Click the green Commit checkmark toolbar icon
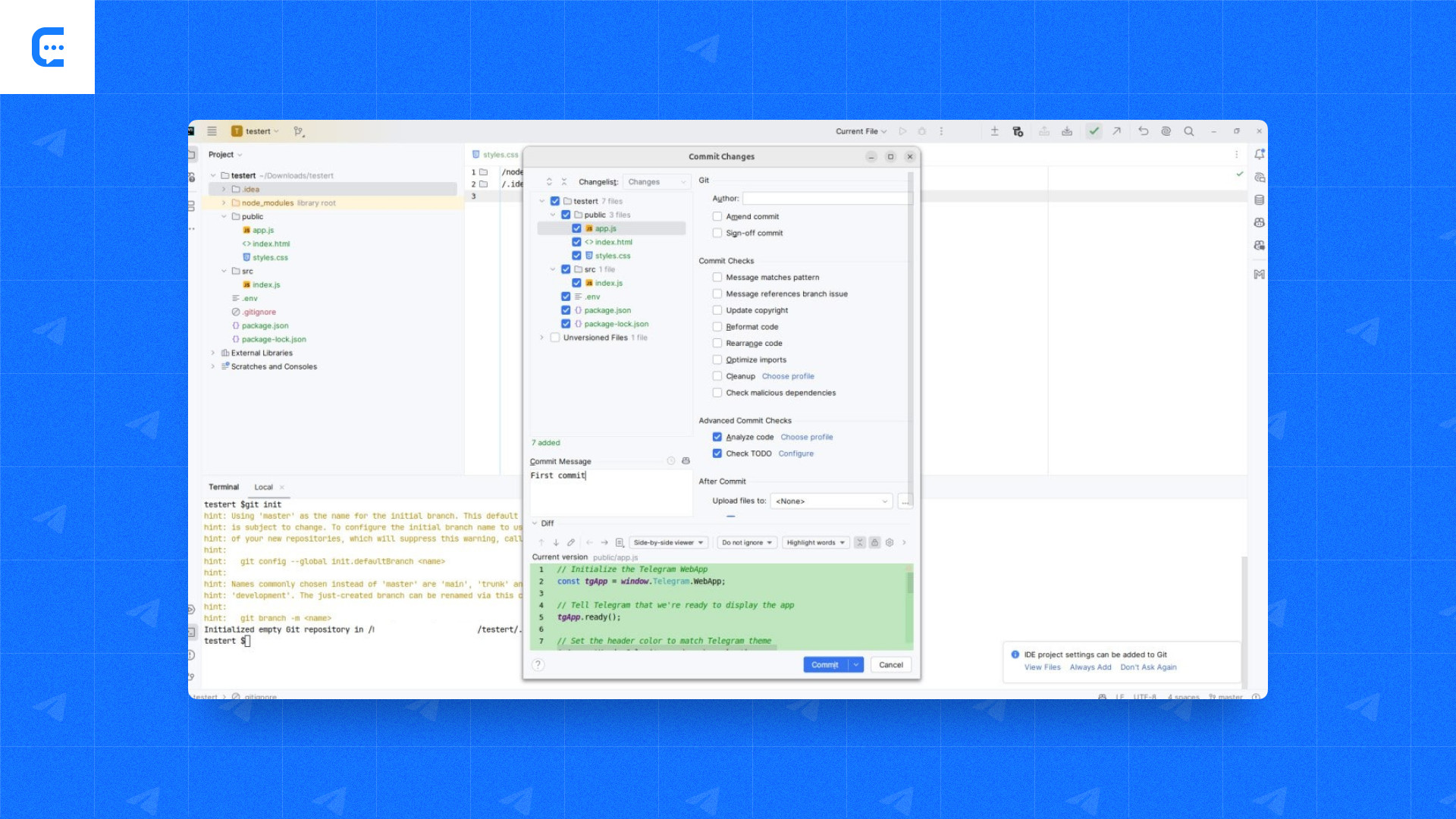This screenshot has height=819, width=1456. pos(1094,131)
